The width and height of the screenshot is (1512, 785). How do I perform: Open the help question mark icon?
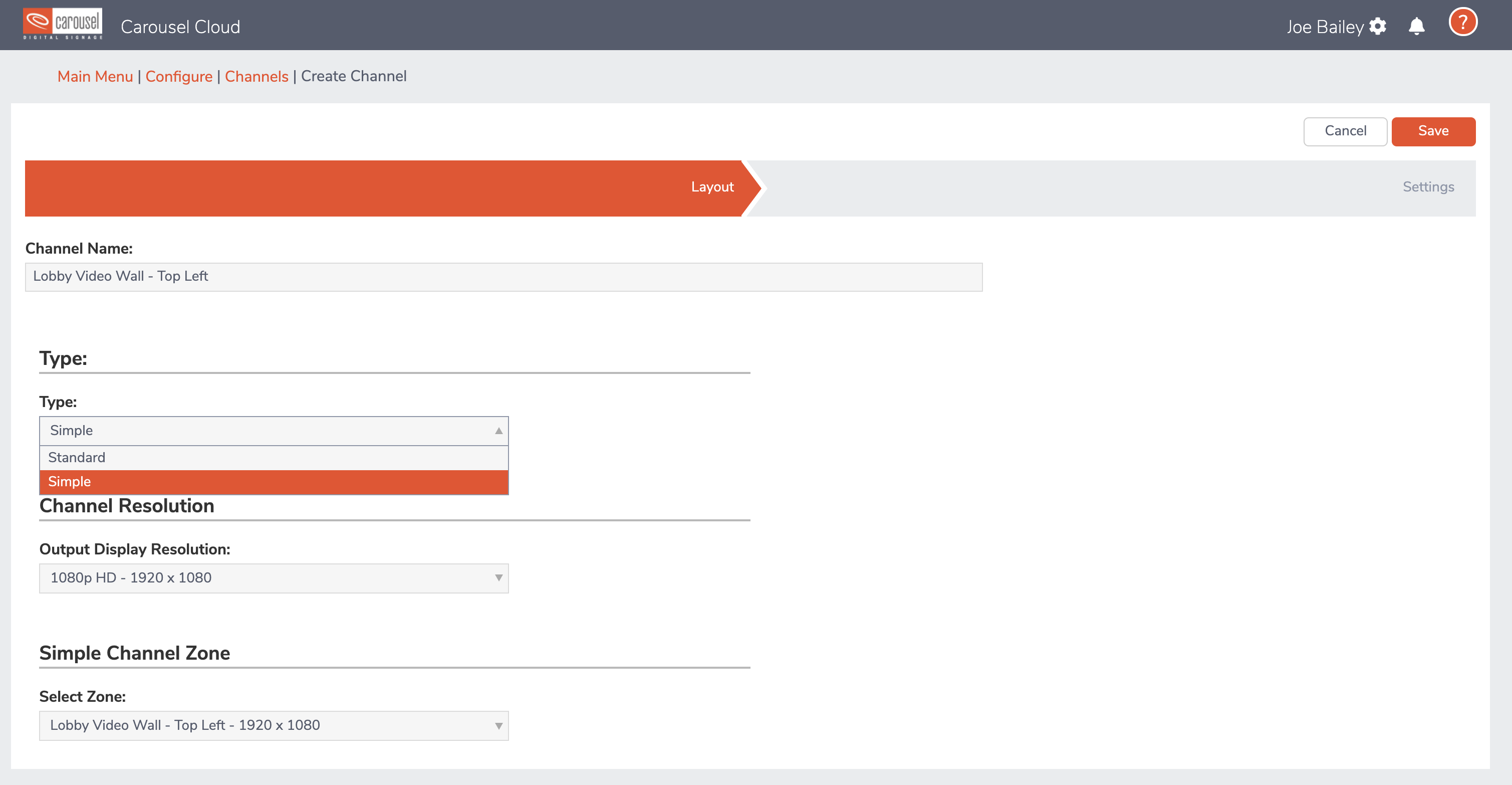tap(1463, 23)
